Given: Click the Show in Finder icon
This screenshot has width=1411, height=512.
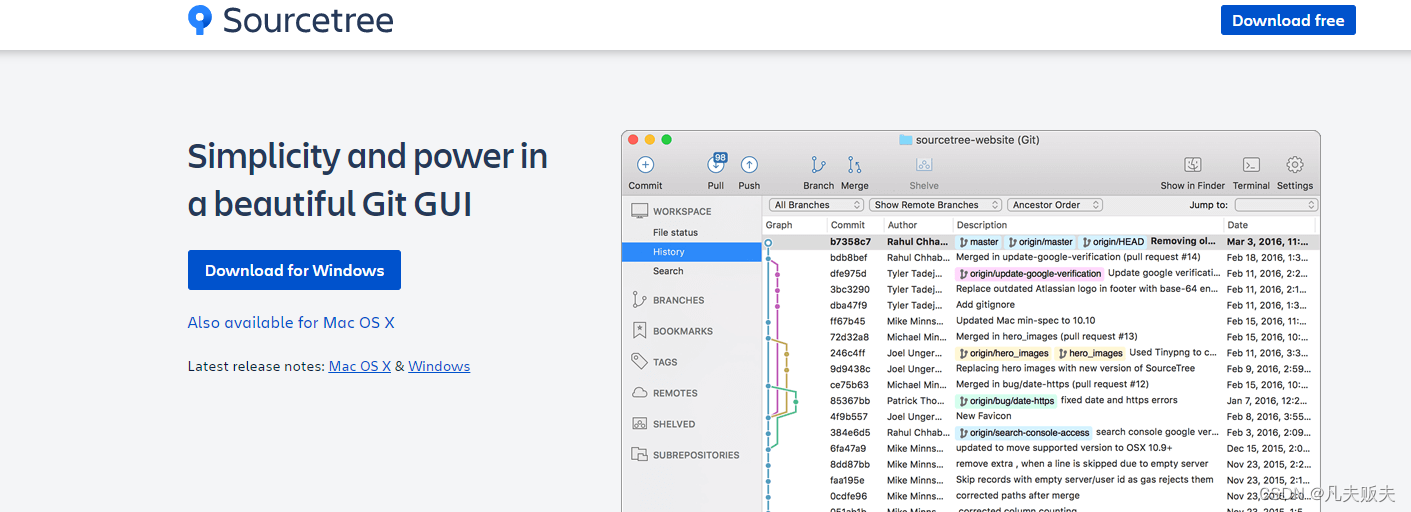Looking at the screenshot, I should tap(1193, 165).
